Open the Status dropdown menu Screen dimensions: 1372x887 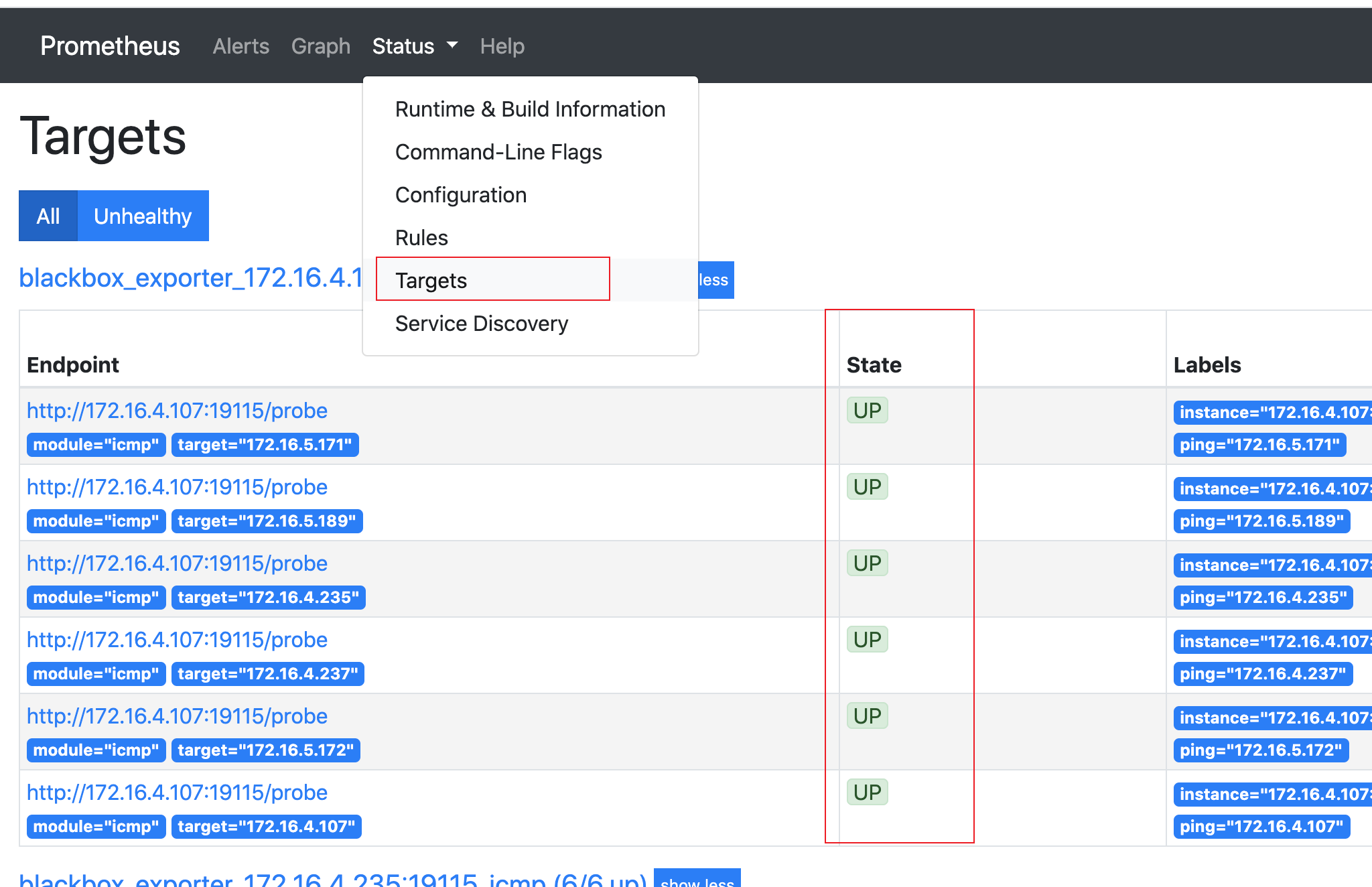415,46
